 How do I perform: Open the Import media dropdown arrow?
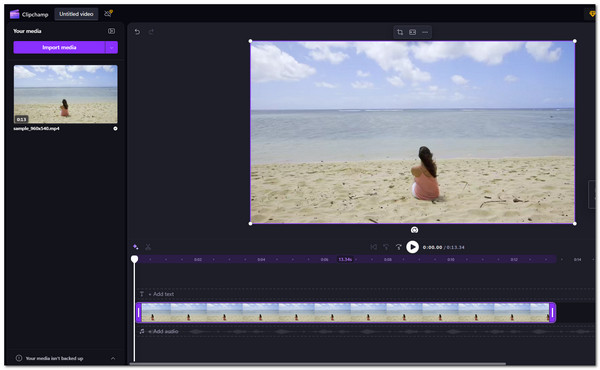point(112,47)
